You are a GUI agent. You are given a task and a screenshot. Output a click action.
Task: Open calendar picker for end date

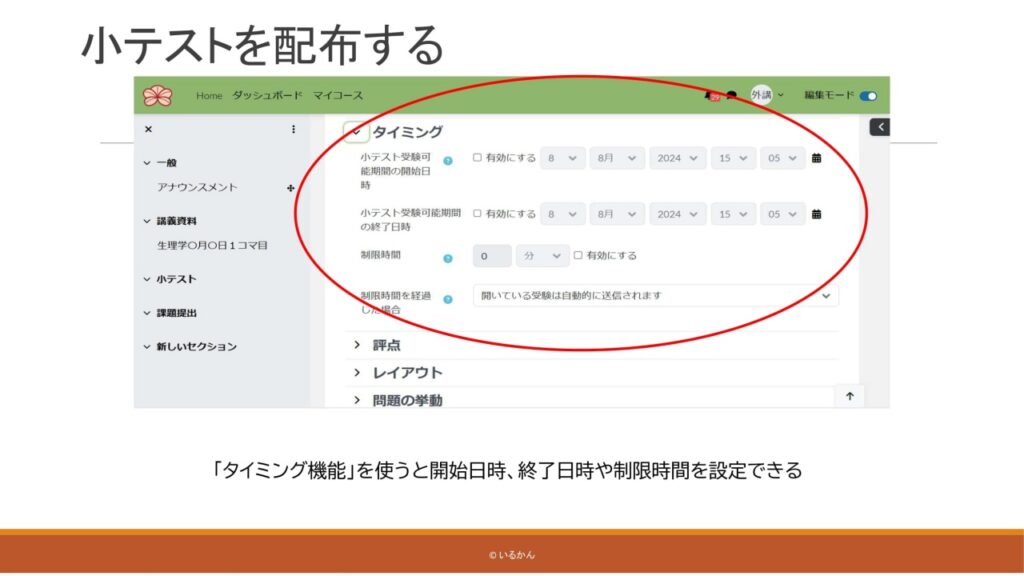(x=816, y=214)
